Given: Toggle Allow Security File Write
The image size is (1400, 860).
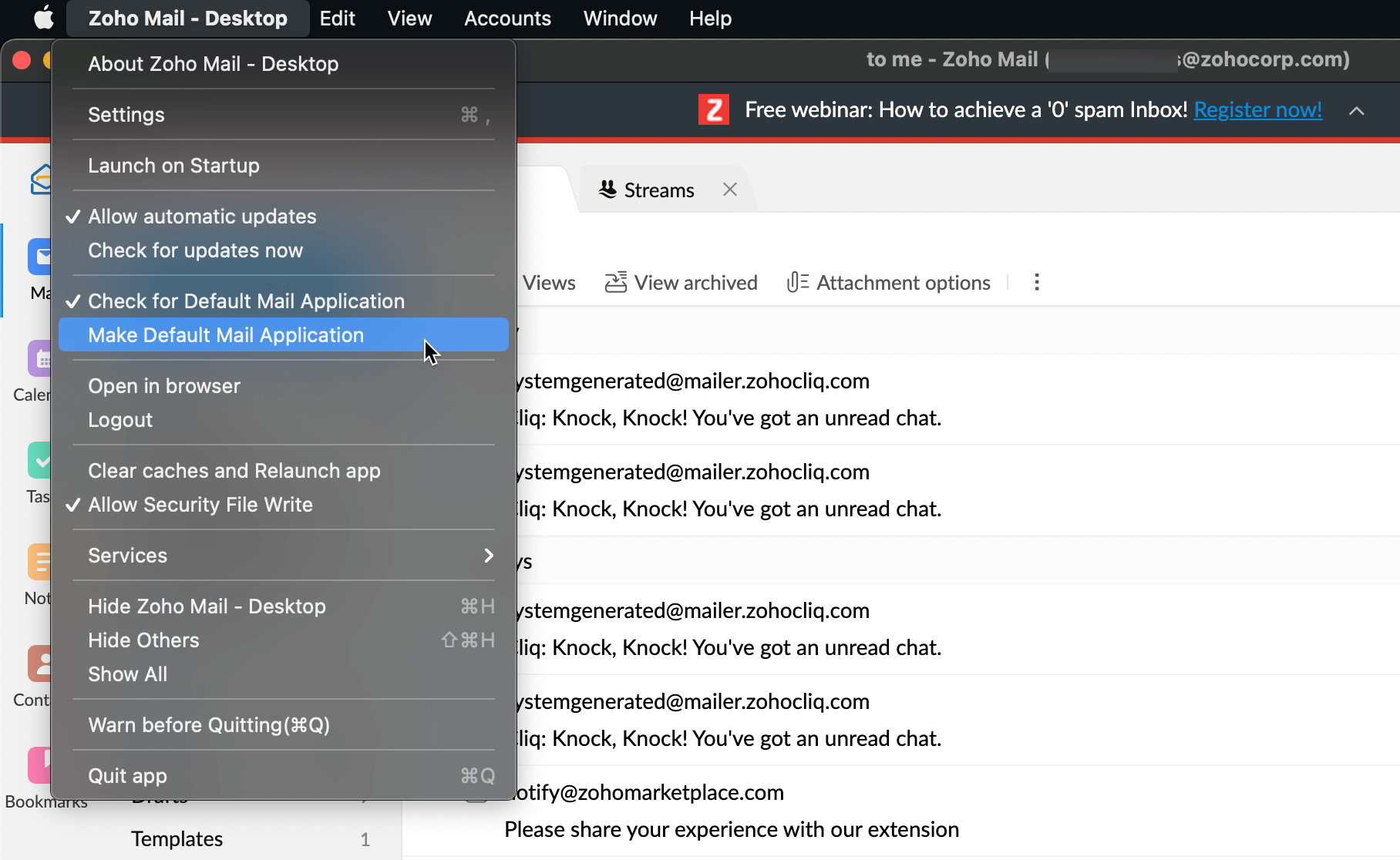Looking at the screenshot, I should [x=200, y=504].
